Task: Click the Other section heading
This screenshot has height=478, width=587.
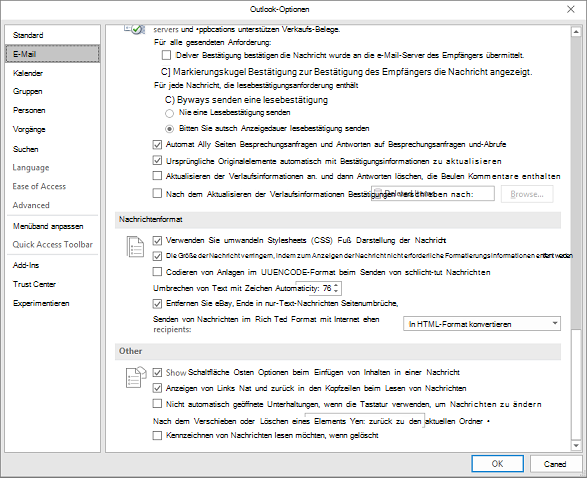Action: pos(130,351)
